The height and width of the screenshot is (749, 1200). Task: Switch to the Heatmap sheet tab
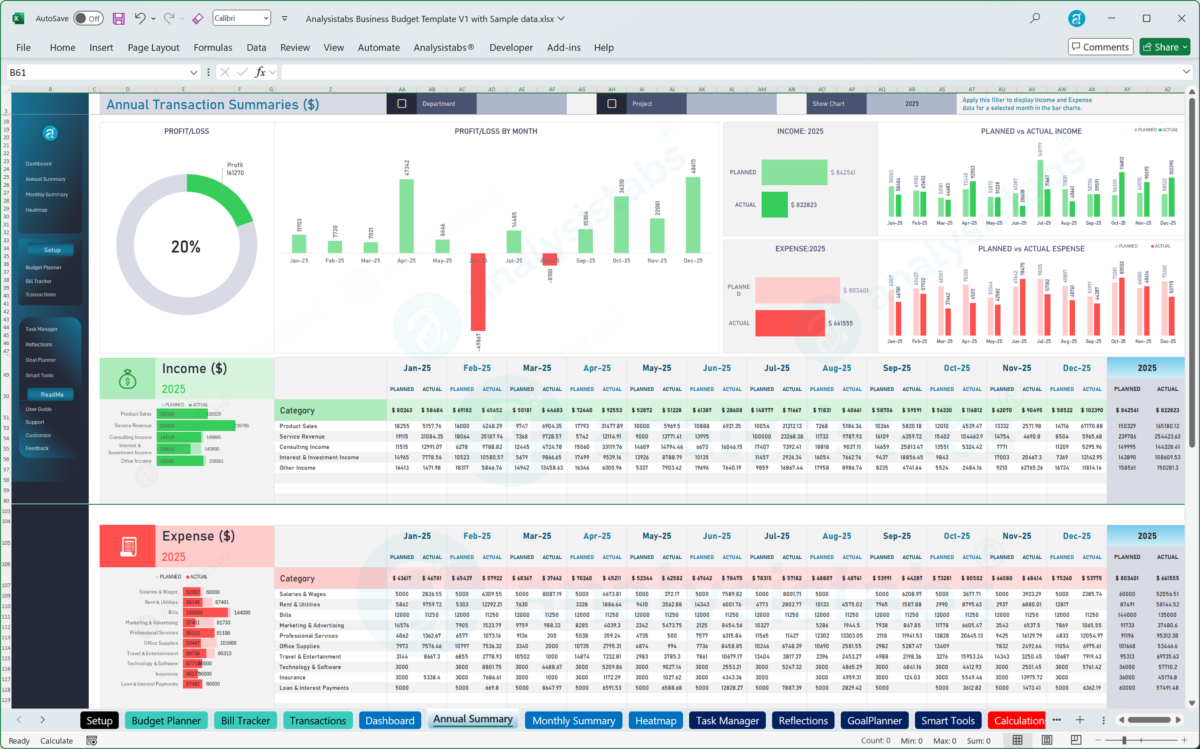click(x=656, y=720)
